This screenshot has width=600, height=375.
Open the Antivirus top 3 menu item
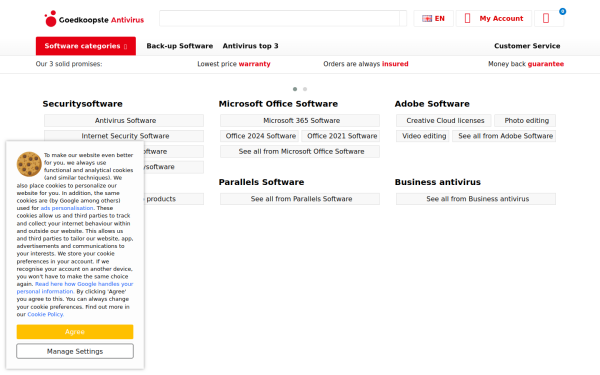pos(250,46)
